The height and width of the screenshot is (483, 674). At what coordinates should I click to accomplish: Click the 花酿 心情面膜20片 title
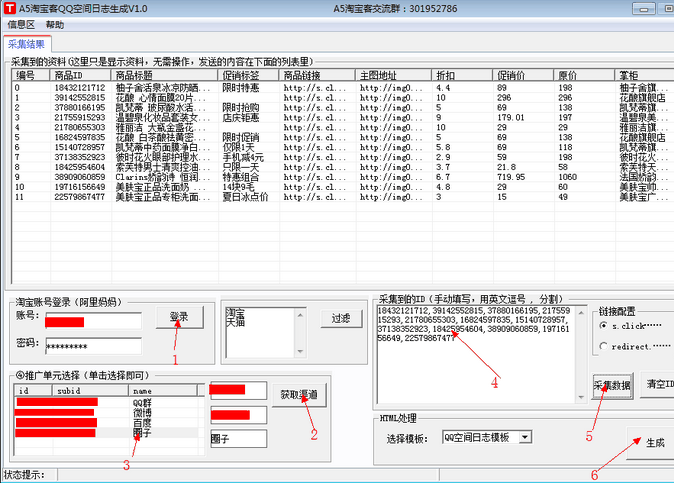click(x=160, y=98)
